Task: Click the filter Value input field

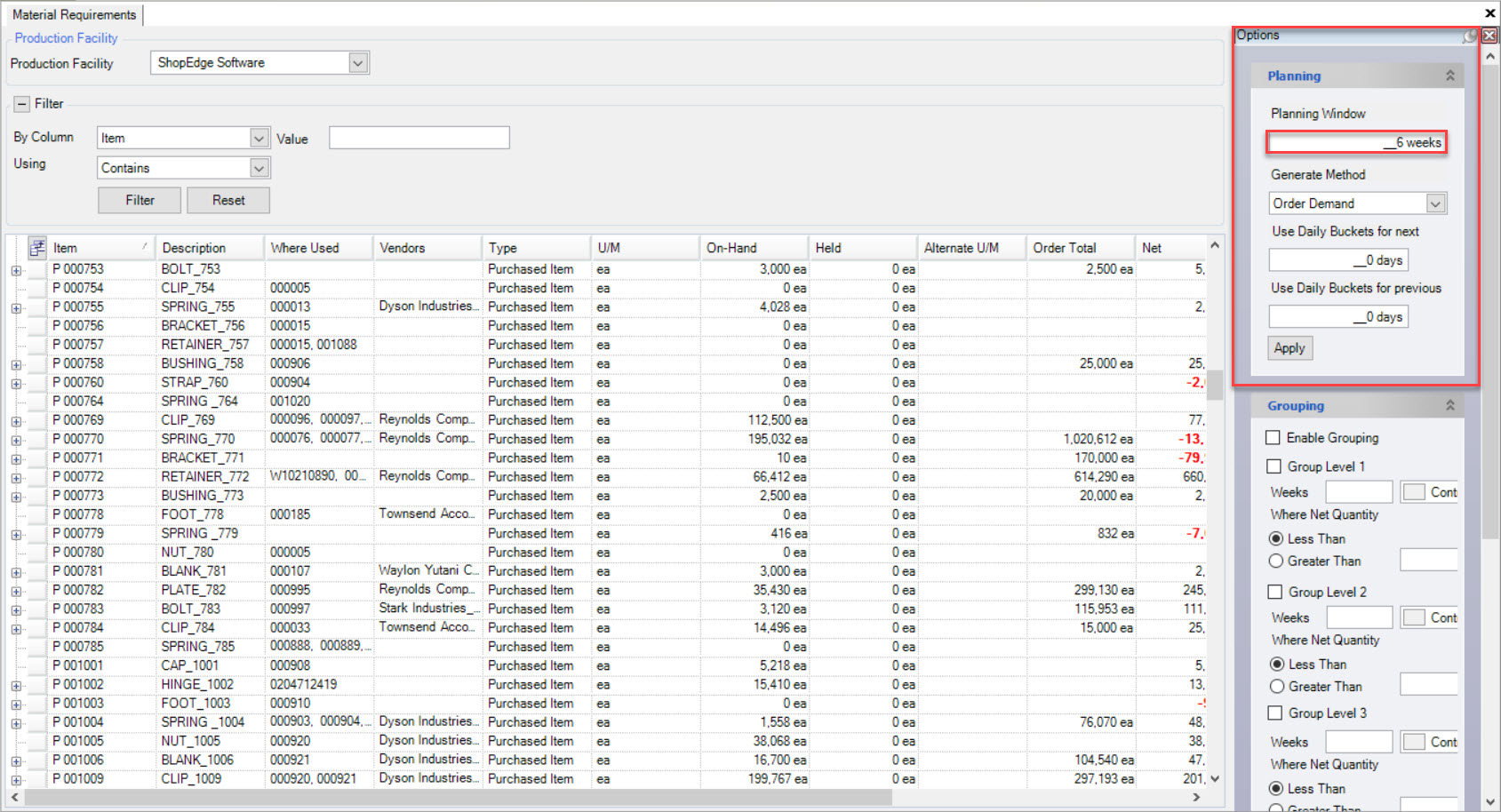Action: (x=419, y=138)
